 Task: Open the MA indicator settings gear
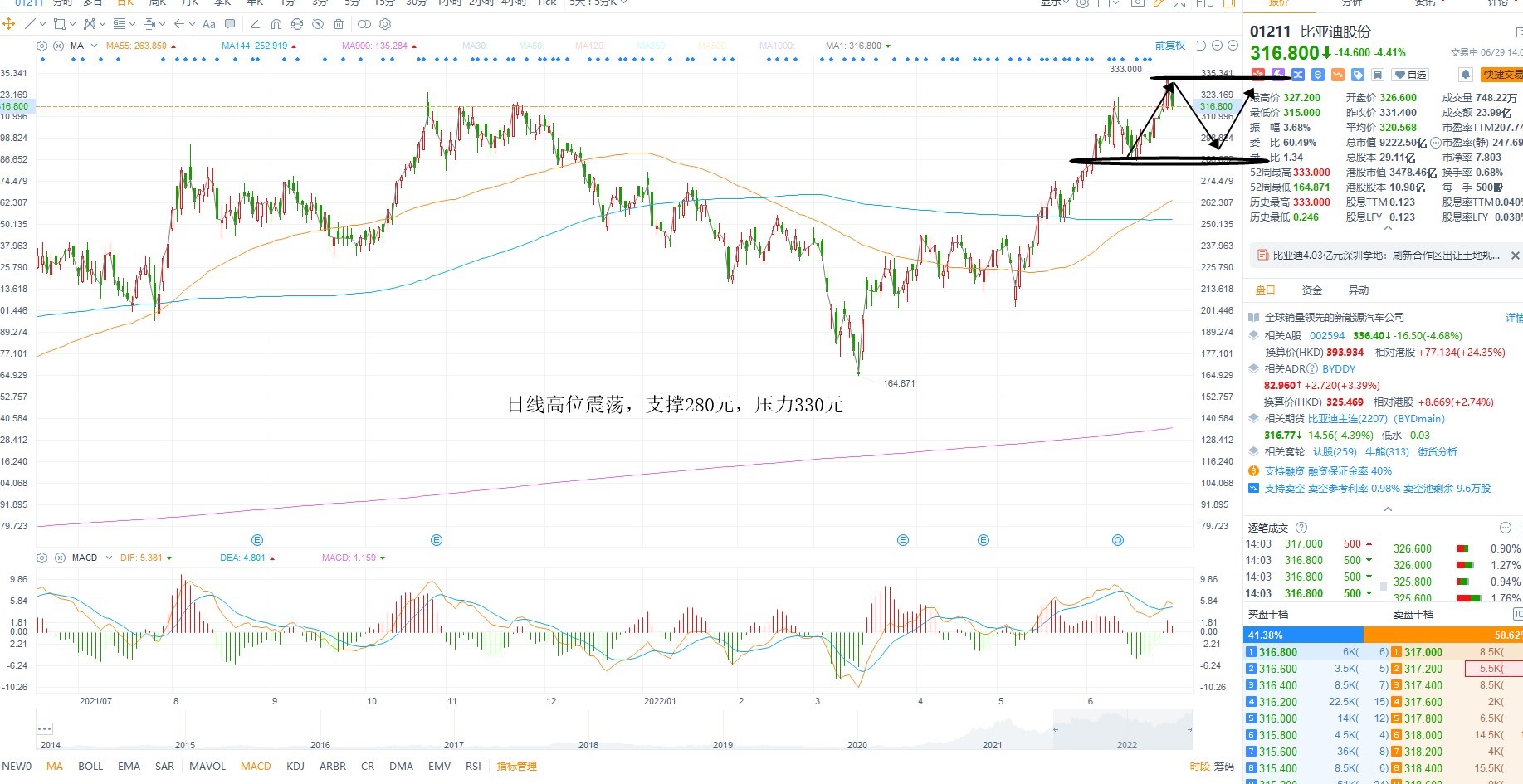(x=42, y=46)
